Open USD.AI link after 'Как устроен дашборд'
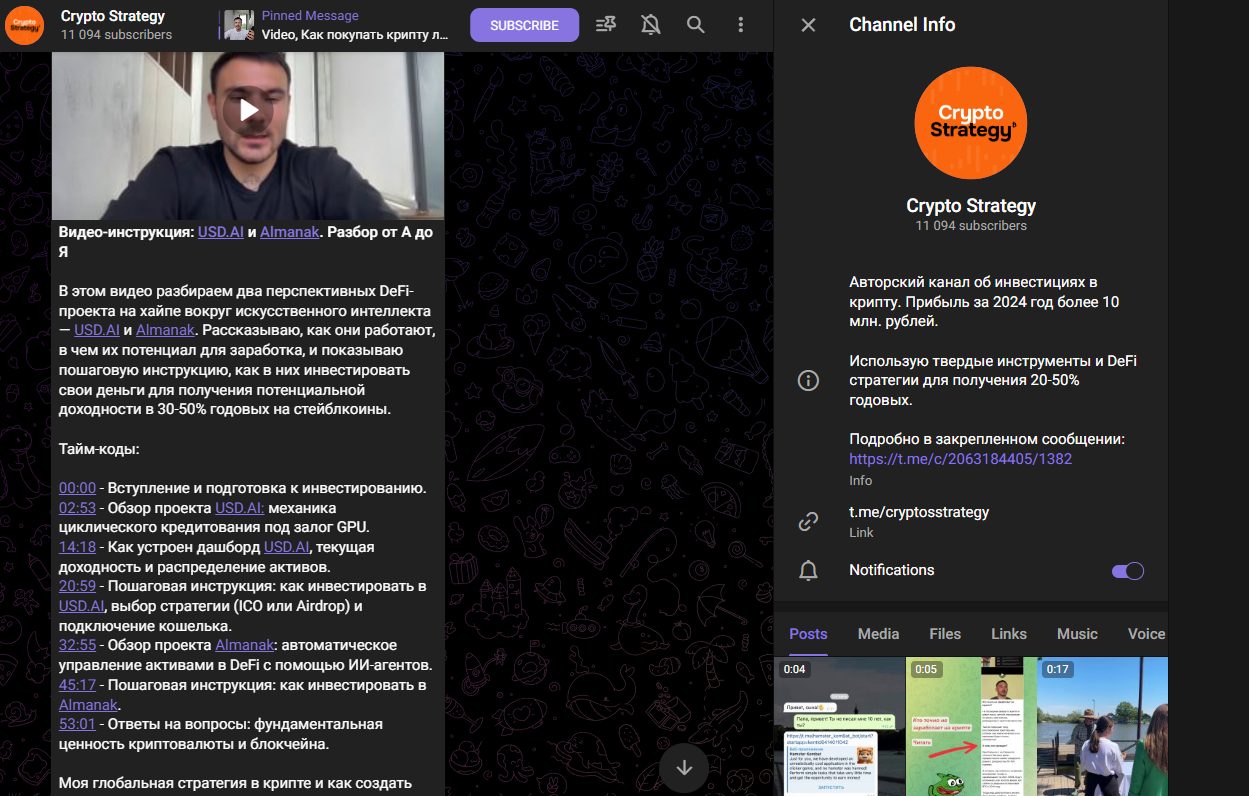This screenshot has width=1249, height=796. pyautogui.click(x=287, y=547)
